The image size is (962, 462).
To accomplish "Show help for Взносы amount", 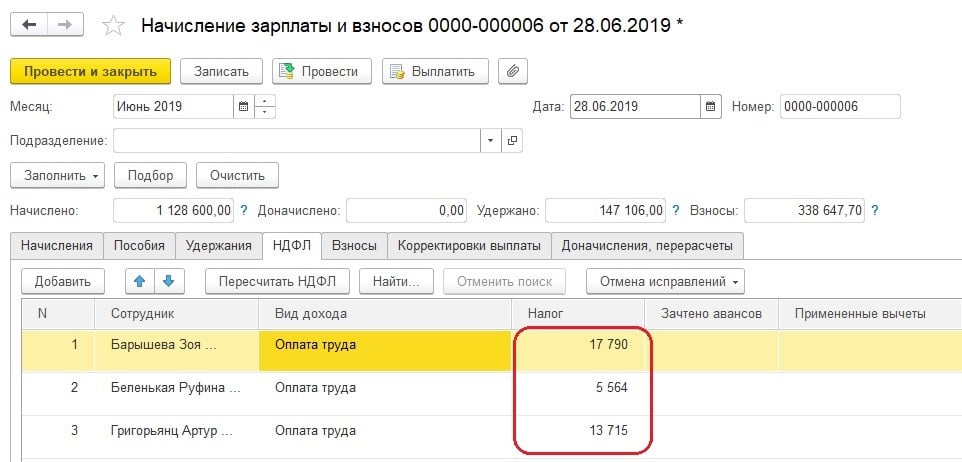I will coord(874,210).
